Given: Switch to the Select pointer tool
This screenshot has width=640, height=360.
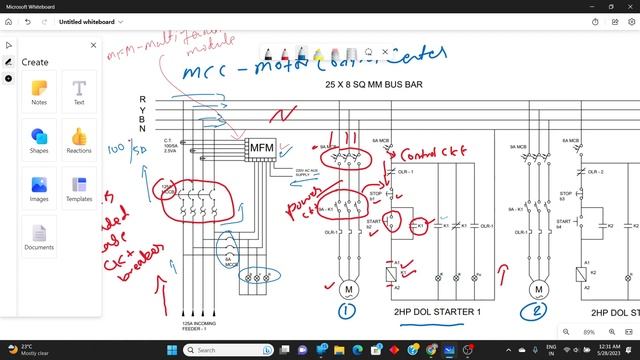Looking at the screenshot, I should 9,45.
